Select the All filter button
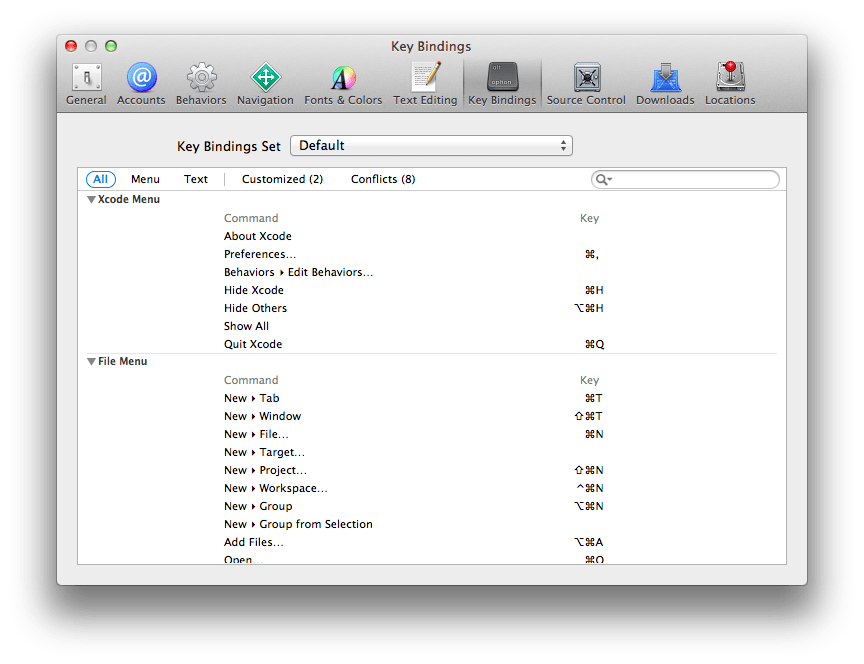The image size is (864, 664). point(100,179)
